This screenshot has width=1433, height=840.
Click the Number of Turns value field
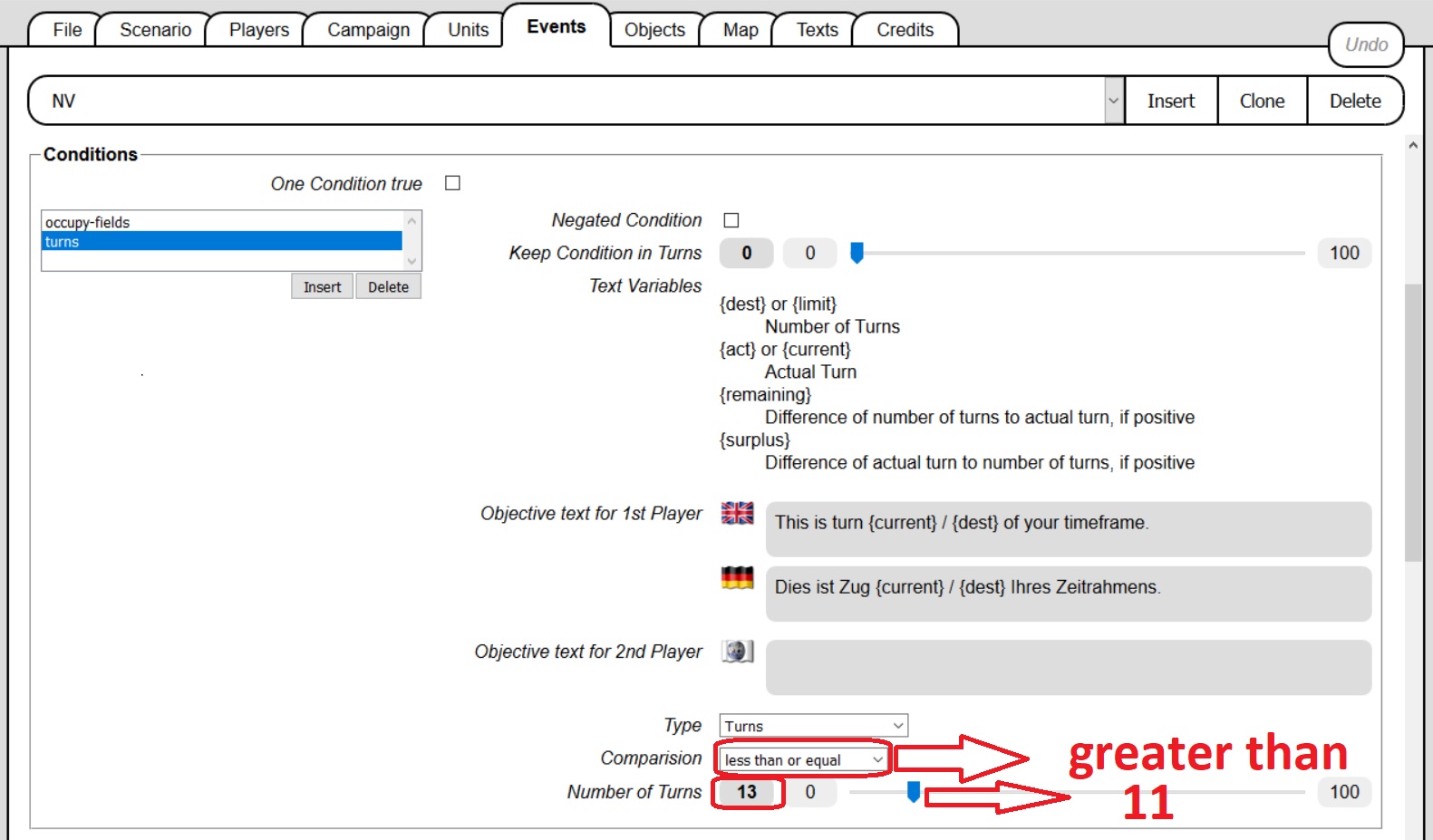click(746, 792)
